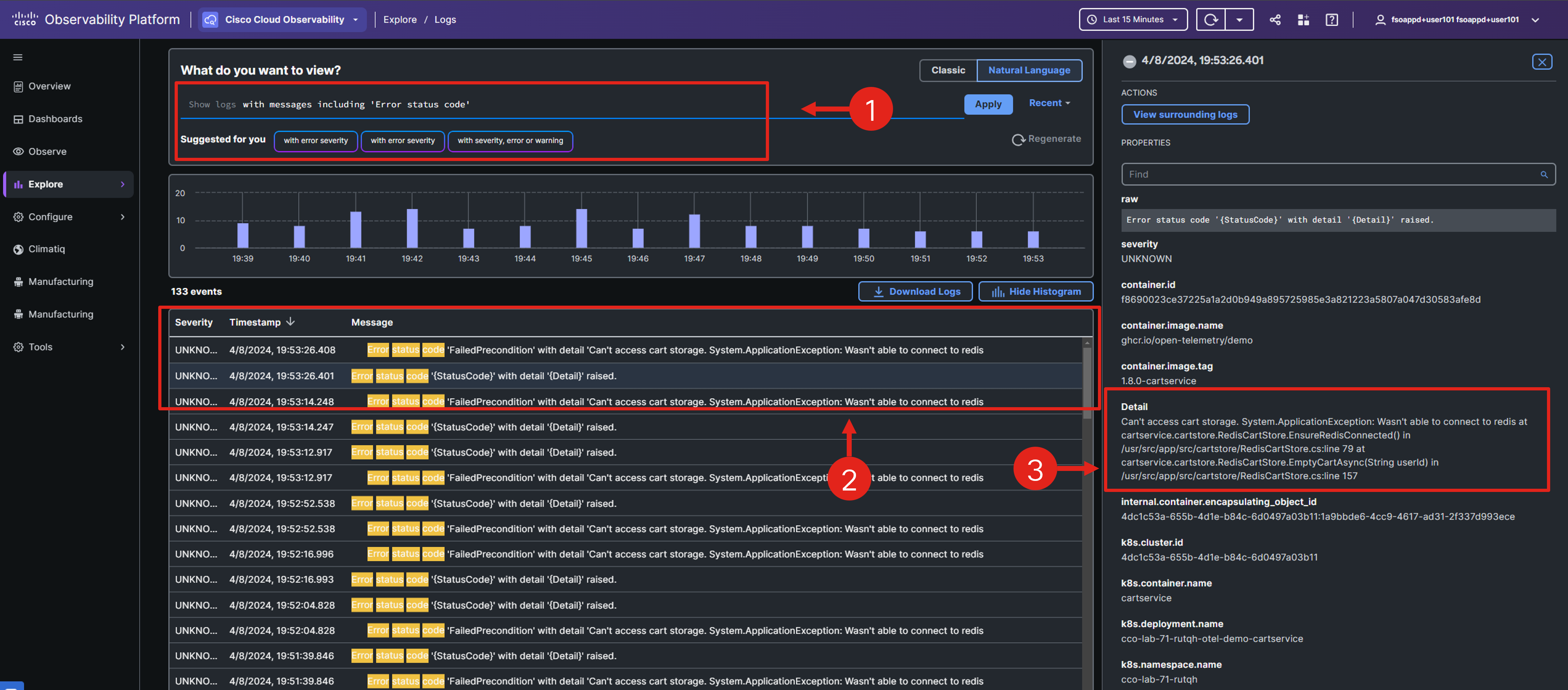This screenshot has height=690, width=1568.
Task: Expand the Recent queries dropdown
Action: pyautogui.click(x=1049, y=103)
